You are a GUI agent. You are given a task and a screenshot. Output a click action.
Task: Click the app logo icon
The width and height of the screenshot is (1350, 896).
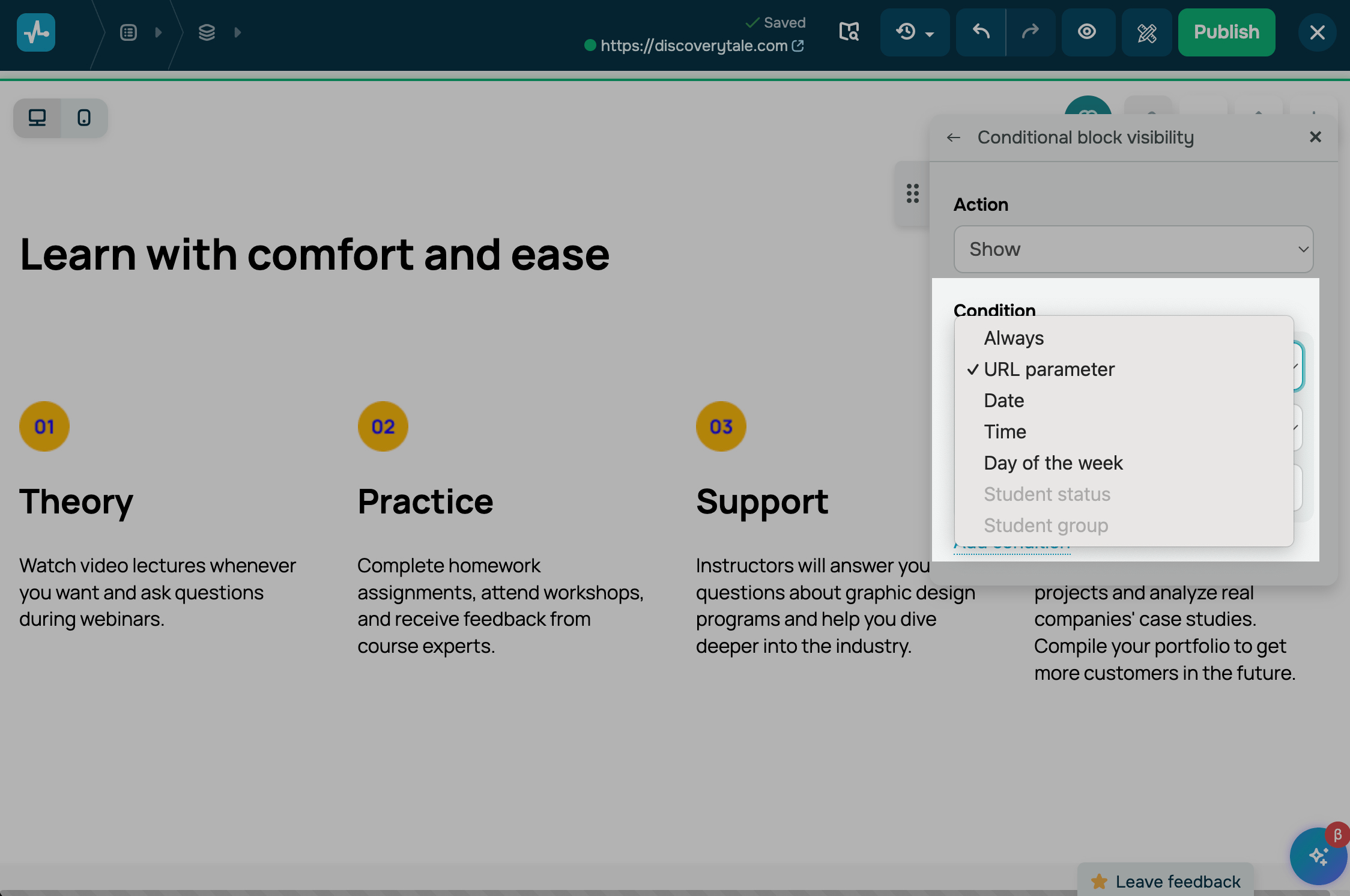click(36, 32)
